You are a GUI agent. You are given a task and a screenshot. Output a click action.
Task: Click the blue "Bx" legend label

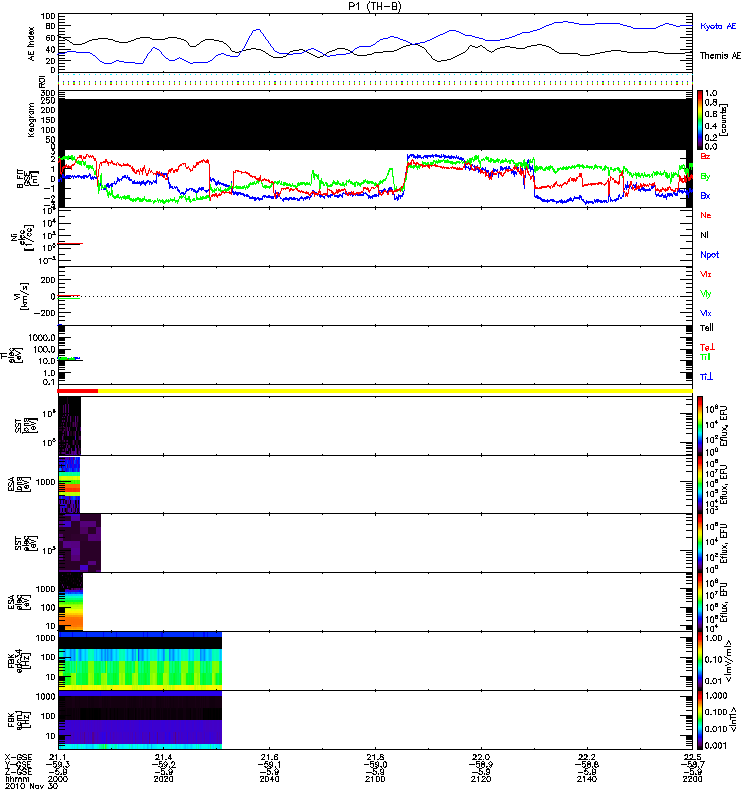705,195
